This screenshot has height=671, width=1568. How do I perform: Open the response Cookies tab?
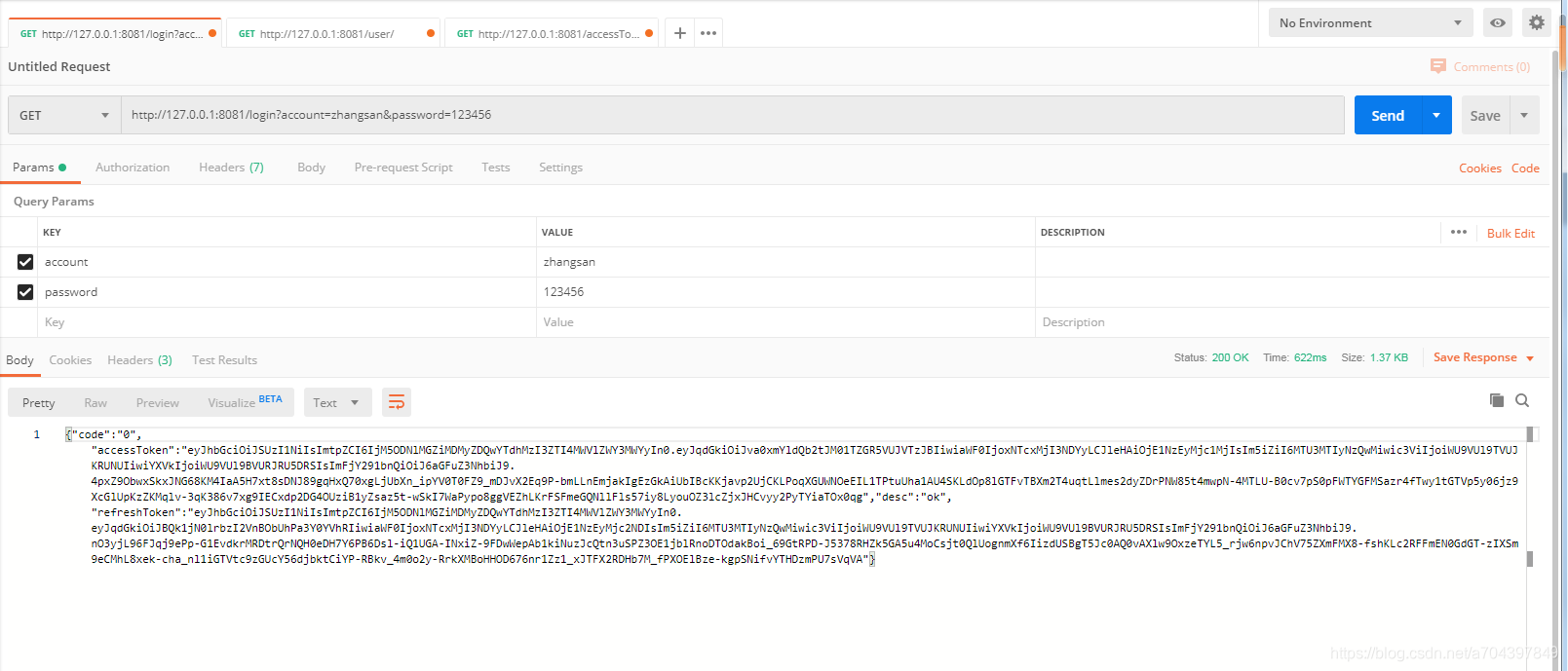[70, 360]
